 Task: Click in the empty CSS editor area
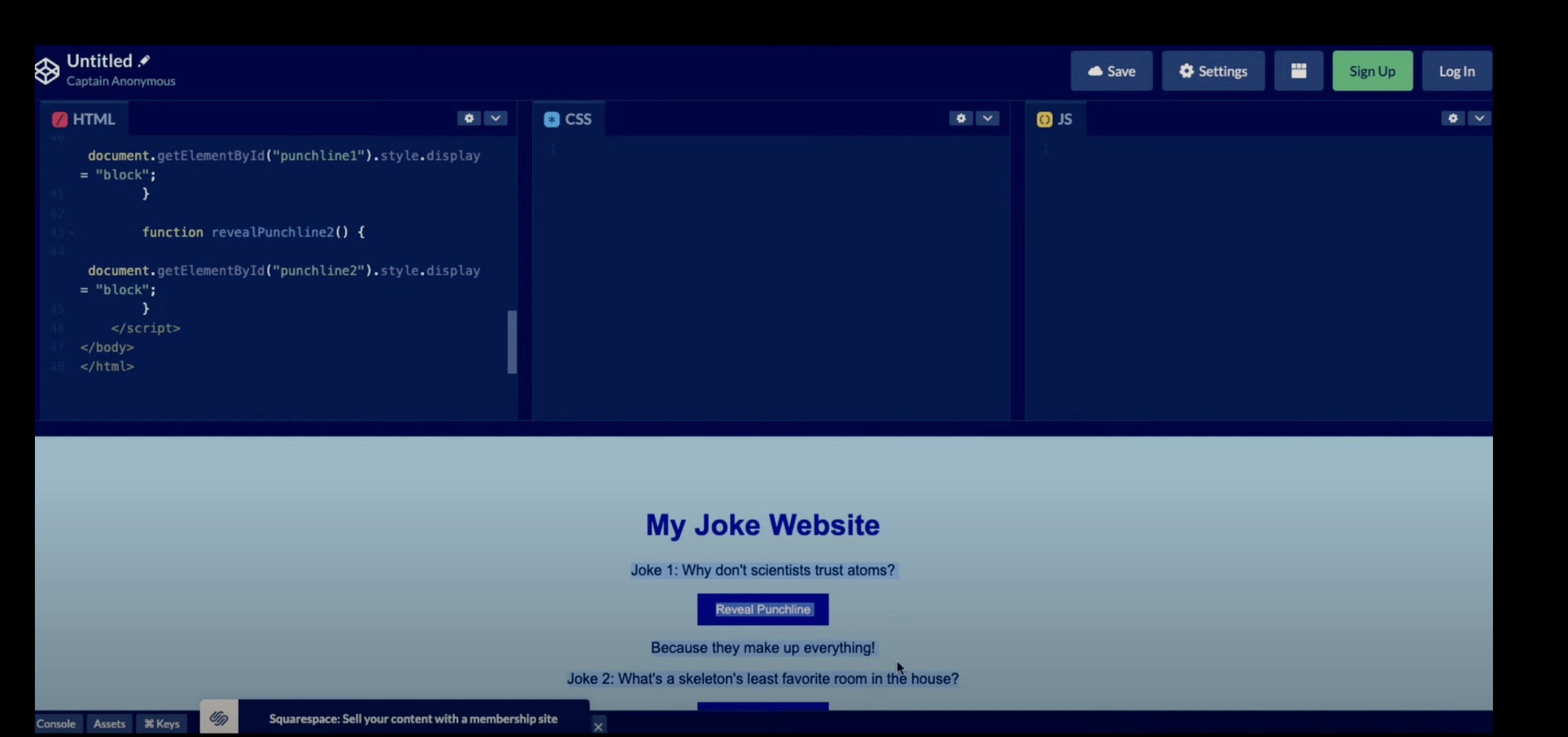tap(770, 278)
